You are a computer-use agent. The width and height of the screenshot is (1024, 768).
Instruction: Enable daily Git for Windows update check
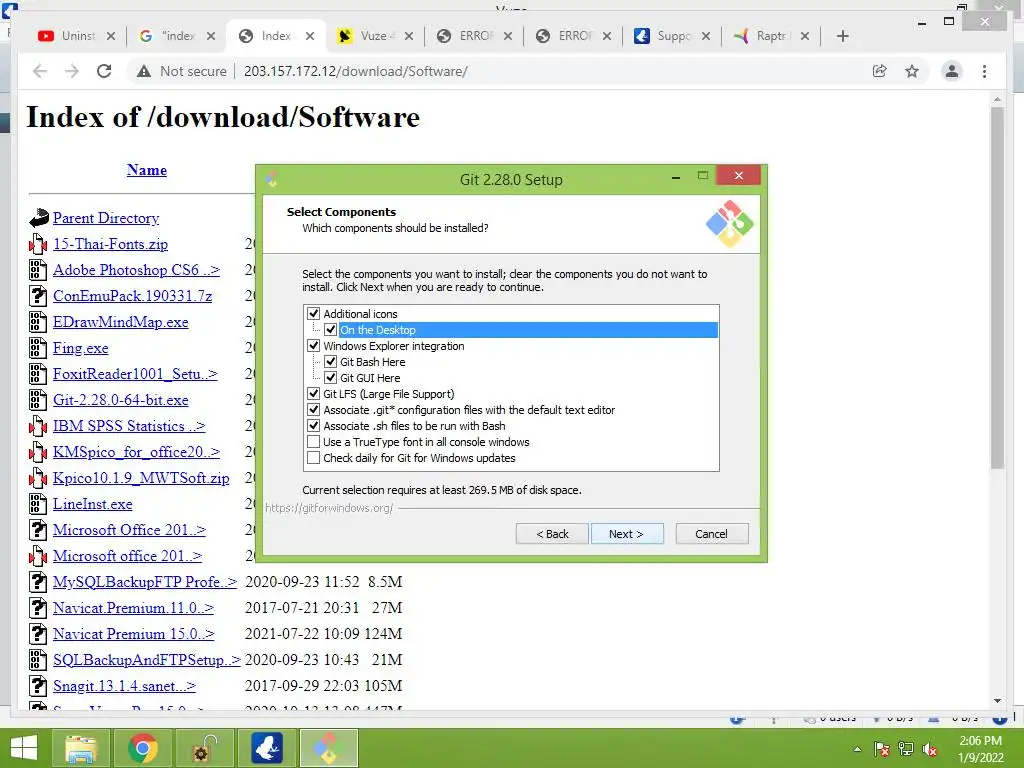(x=313, y=458)
